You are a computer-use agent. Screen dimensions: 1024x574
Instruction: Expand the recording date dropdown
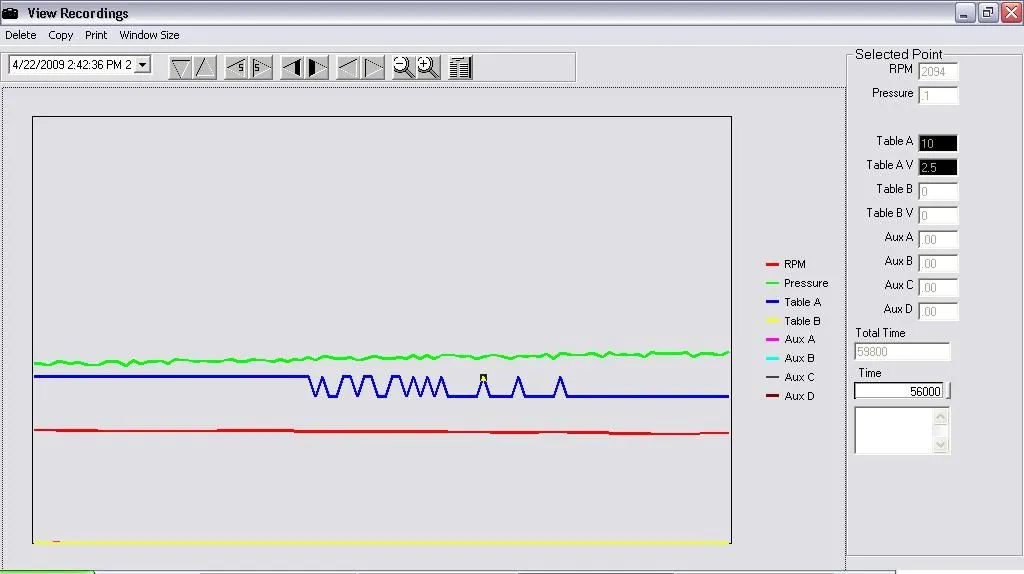click(x=142, y=64)
